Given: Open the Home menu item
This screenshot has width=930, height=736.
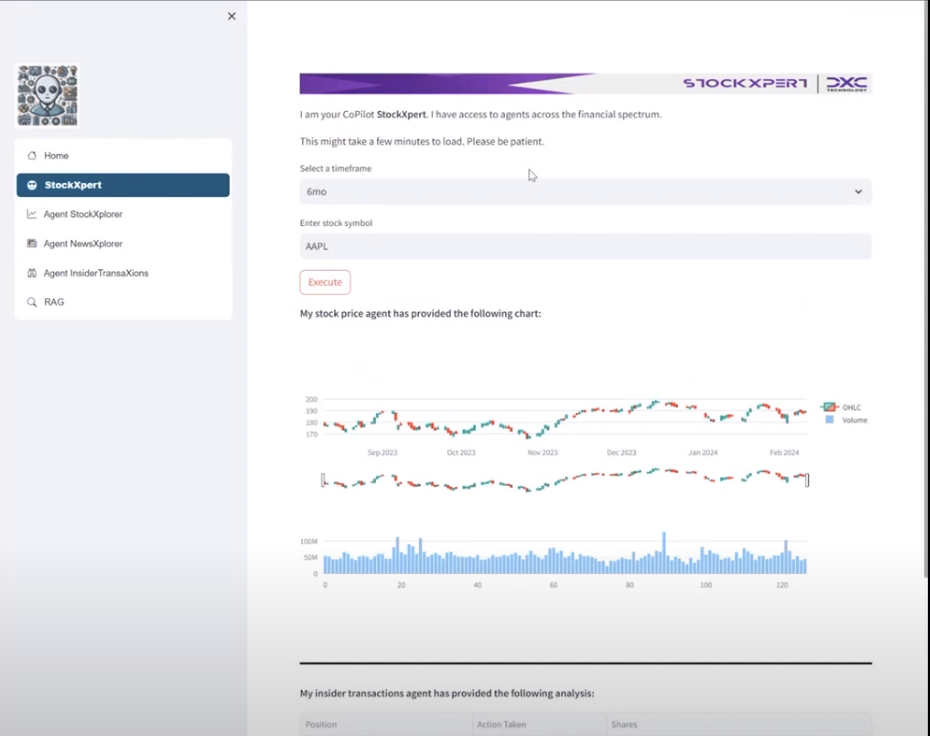Looking at the screenshot, I should tap(123, 155).
